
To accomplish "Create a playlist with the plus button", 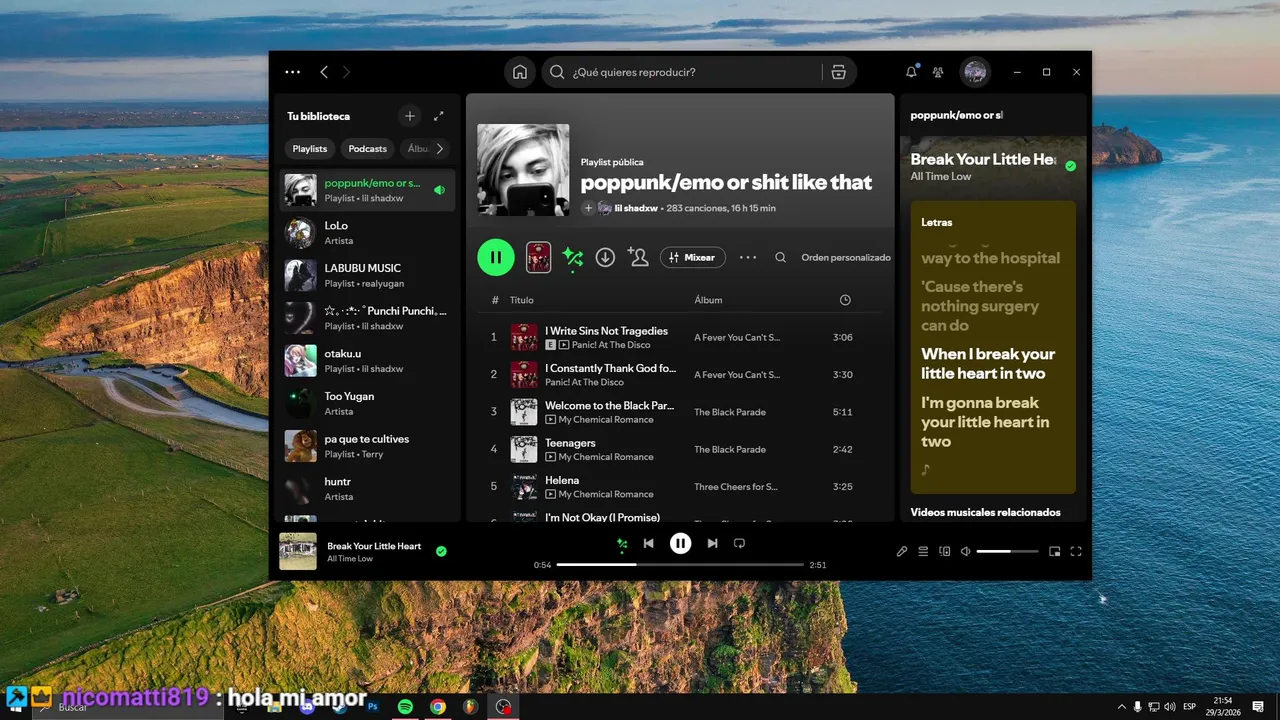I will [x=409, y=116].
